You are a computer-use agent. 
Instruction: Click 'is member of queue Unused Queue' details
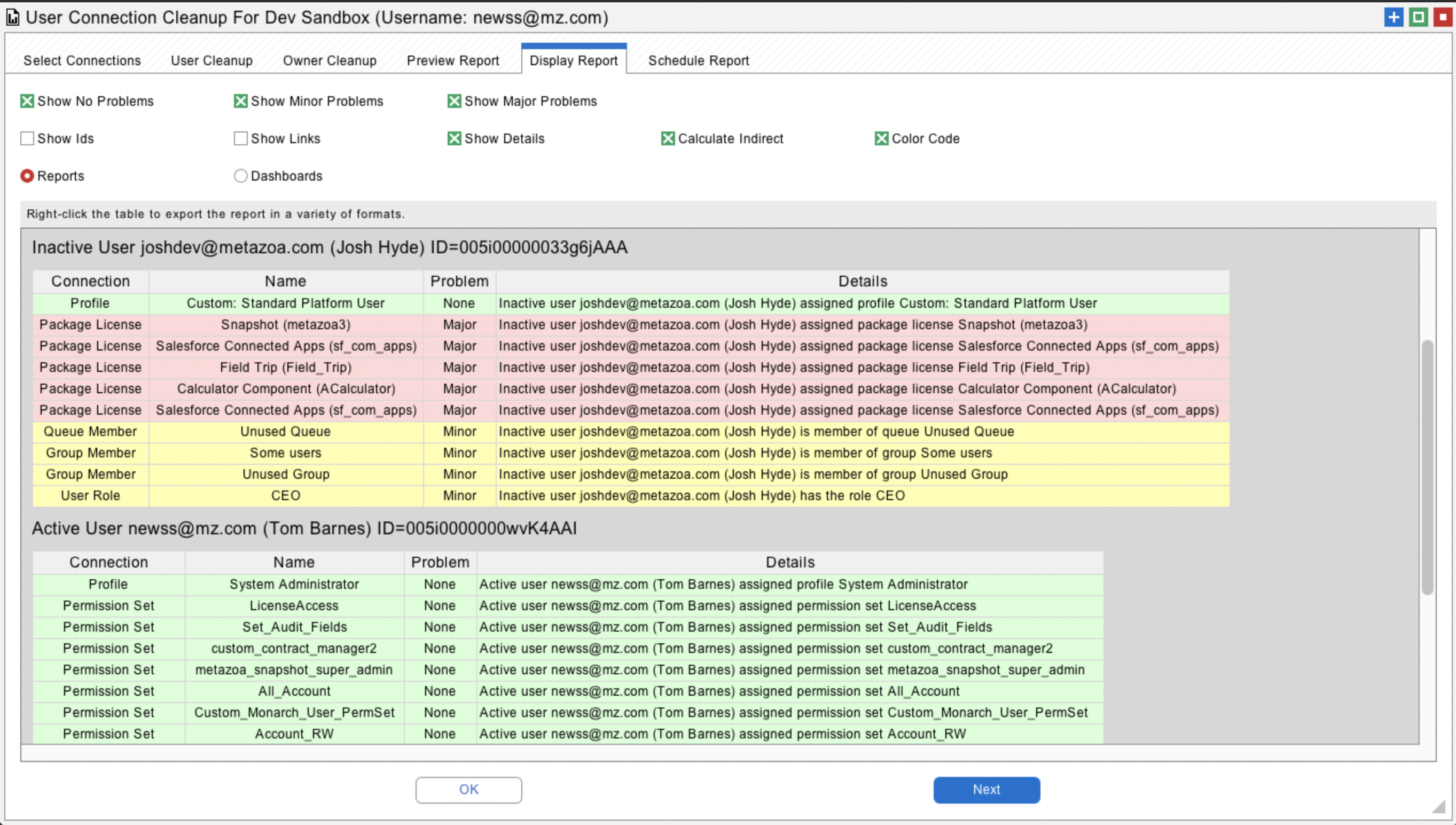[x=863, y=431]
